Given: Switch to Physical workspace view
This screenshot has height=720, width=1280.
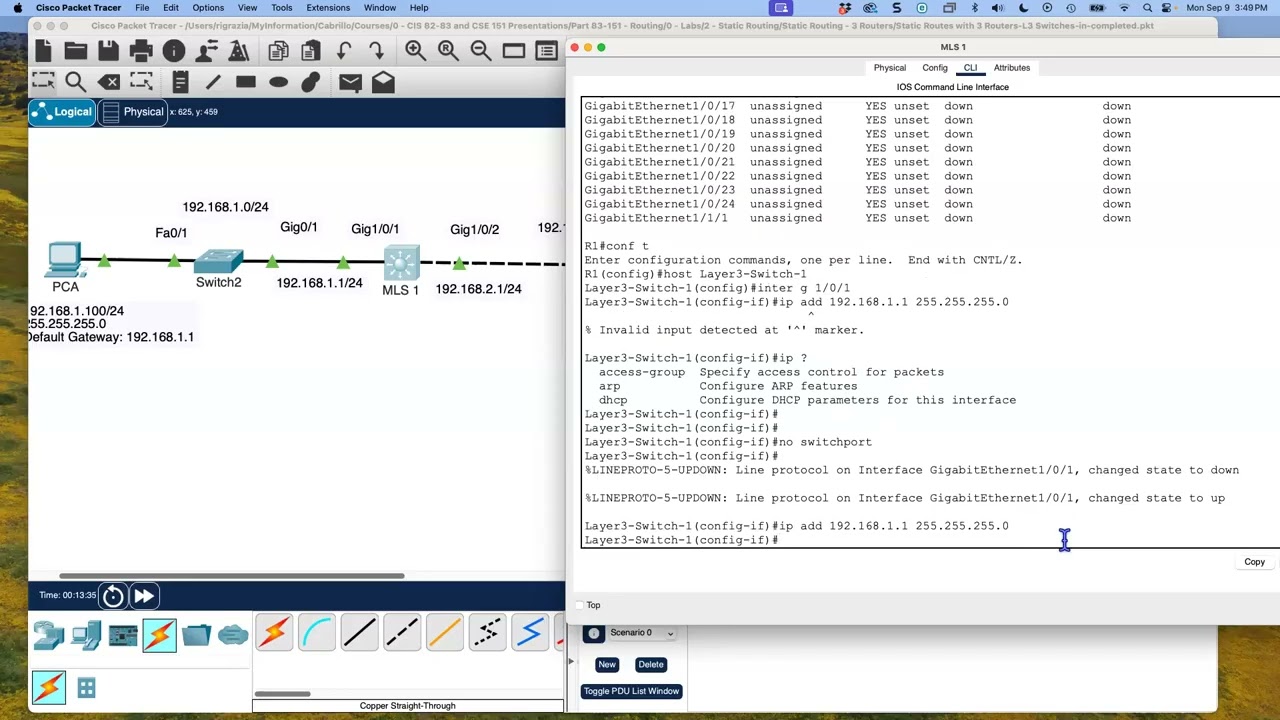Looking at the screenshot, I should 133,112.
